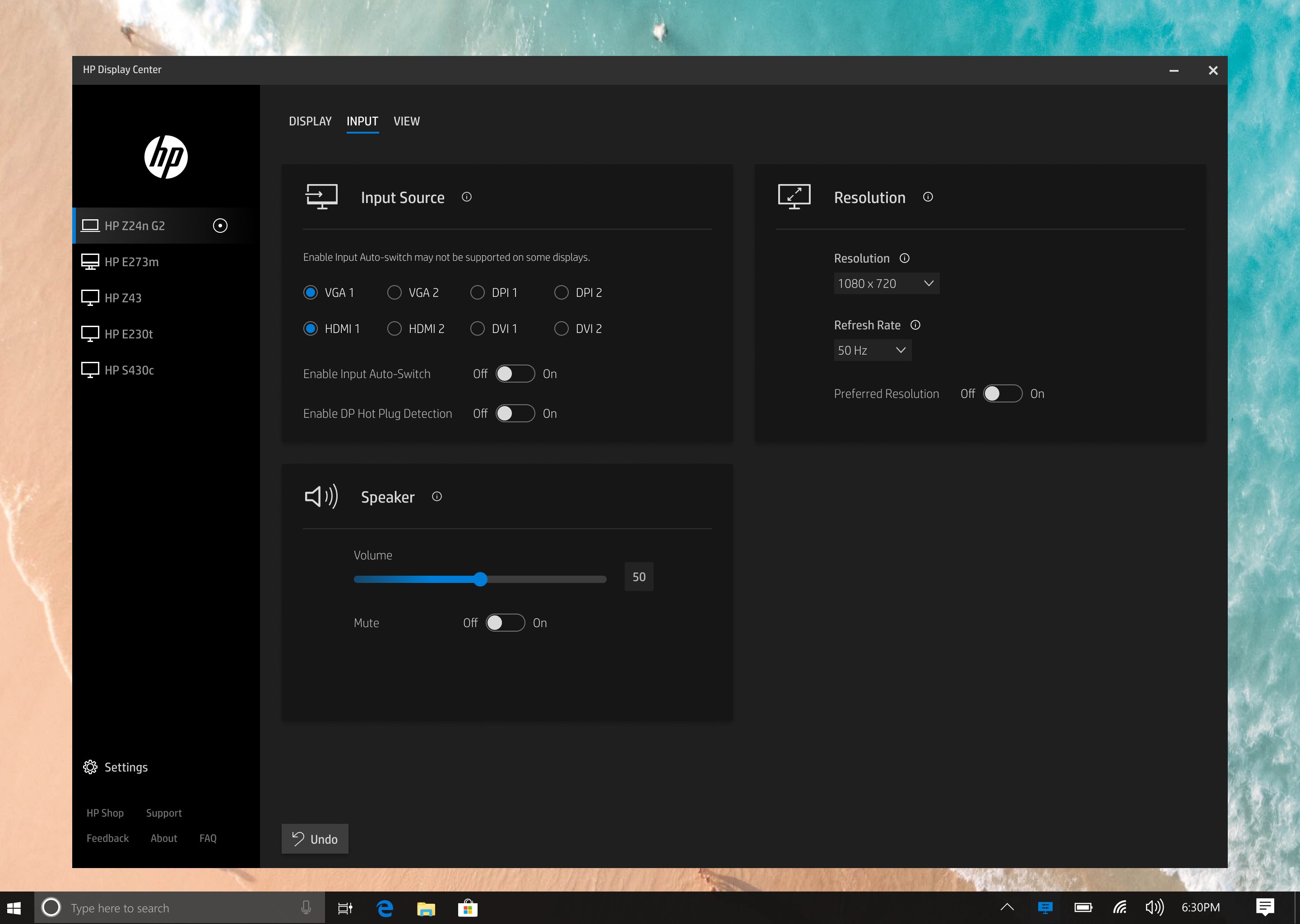
Task: Launch Microsoft Edge from taskbar
Action: coord(385,908)
